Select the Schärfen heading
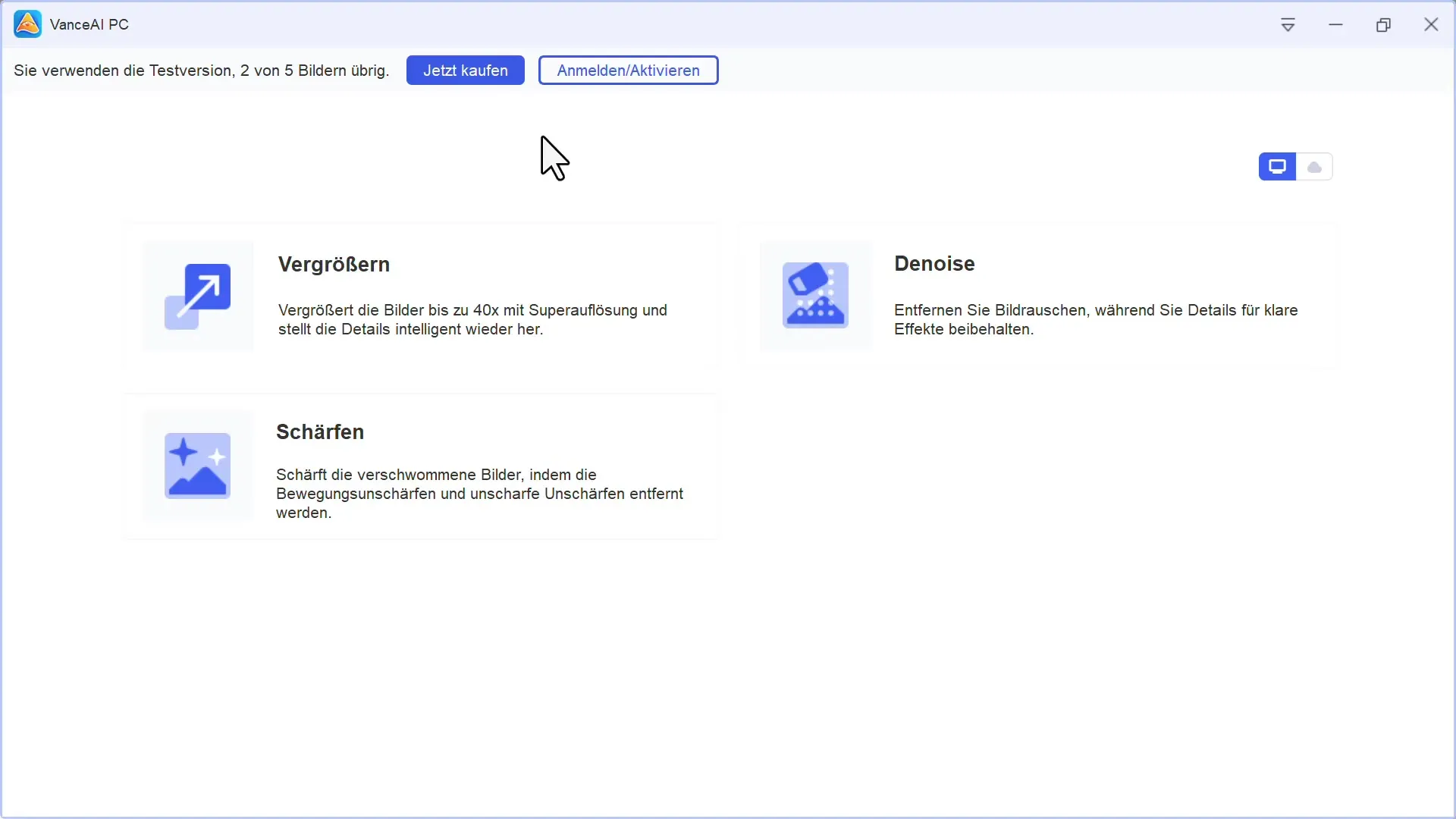 [x=320, y=432]
